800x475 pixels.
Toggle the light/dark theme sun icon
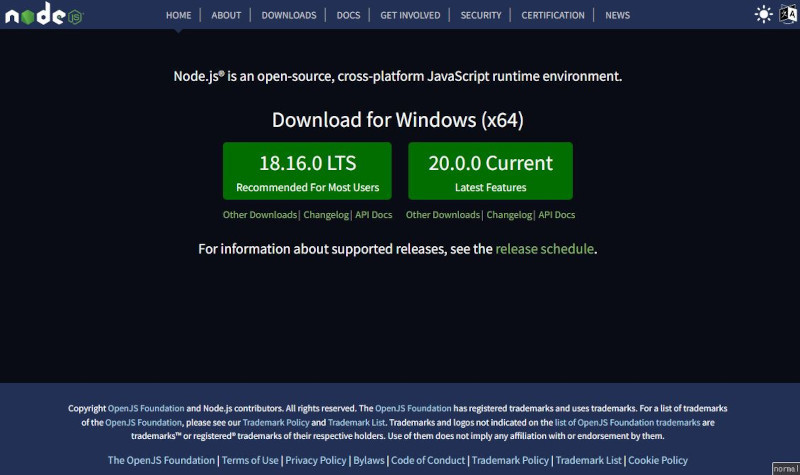tap(763, 14)
